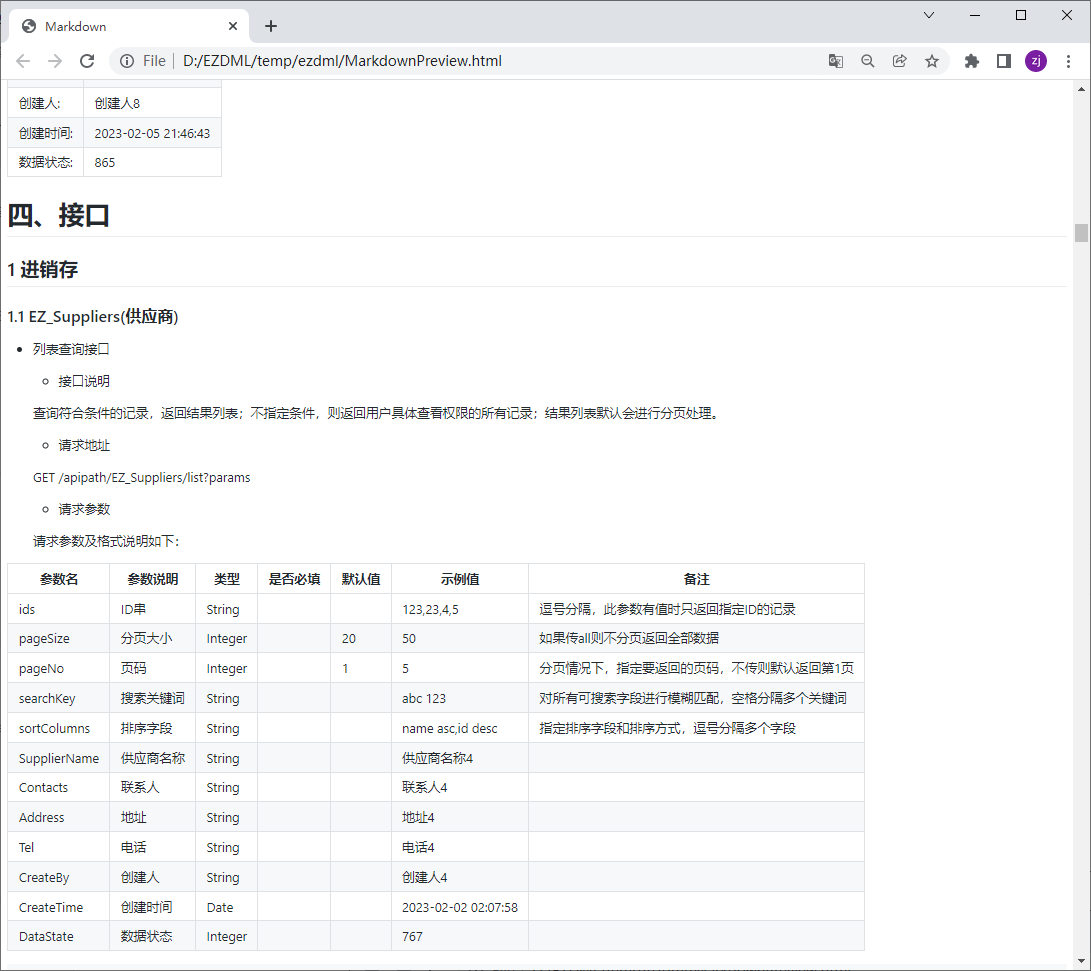The height and width of the screenshot is (971, 1091).
Task: Click the ids parameter cell
Action: [58, 609]
